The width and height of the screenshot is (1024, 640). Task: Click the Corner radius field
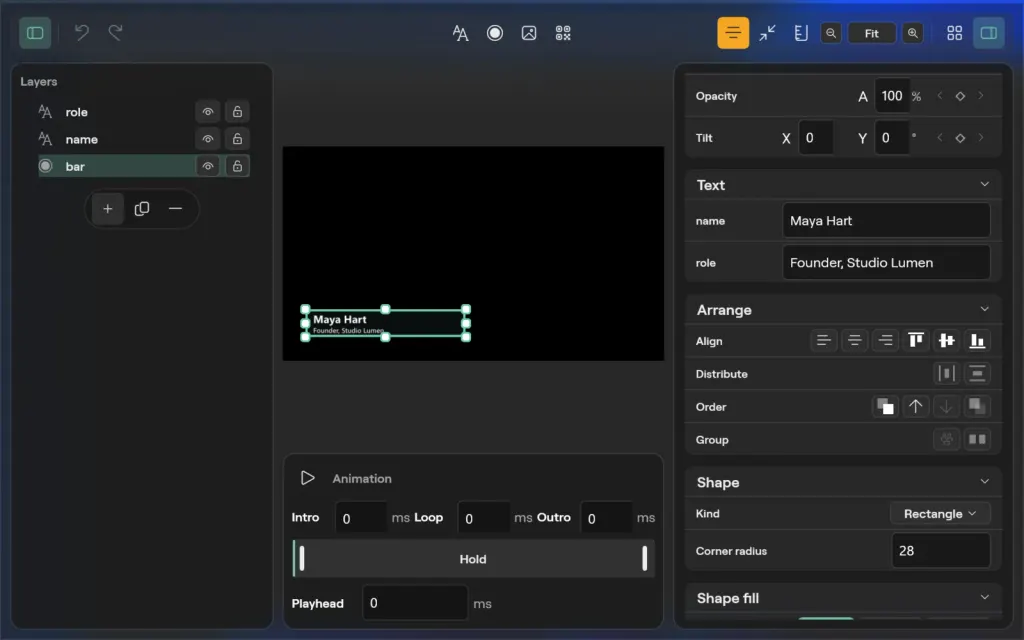pyautogui.click(x=941, y=551)
